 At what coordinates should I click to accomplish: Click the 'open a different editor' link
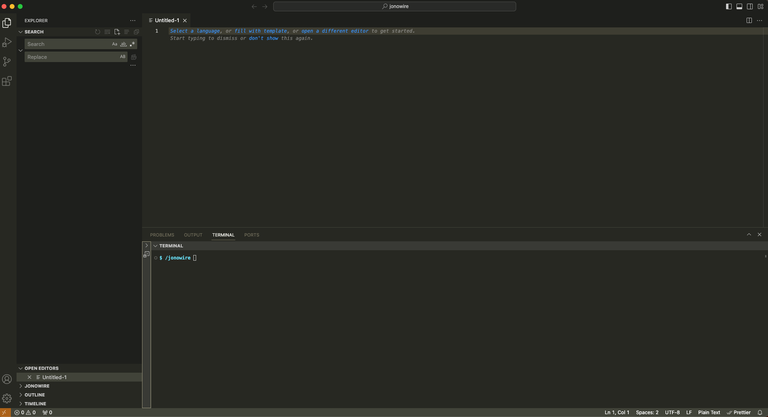click(335, 31)
